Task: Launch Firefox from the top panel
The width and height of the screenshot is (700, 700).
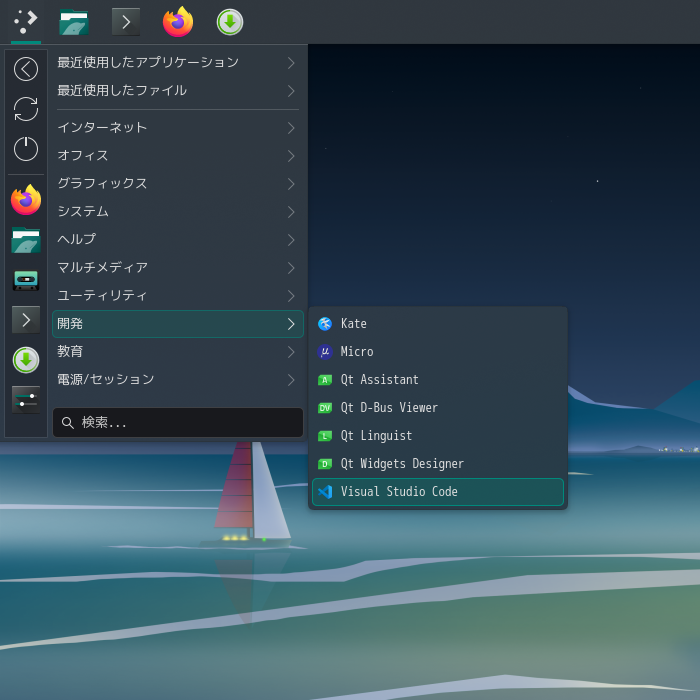Action: (178, 21)
